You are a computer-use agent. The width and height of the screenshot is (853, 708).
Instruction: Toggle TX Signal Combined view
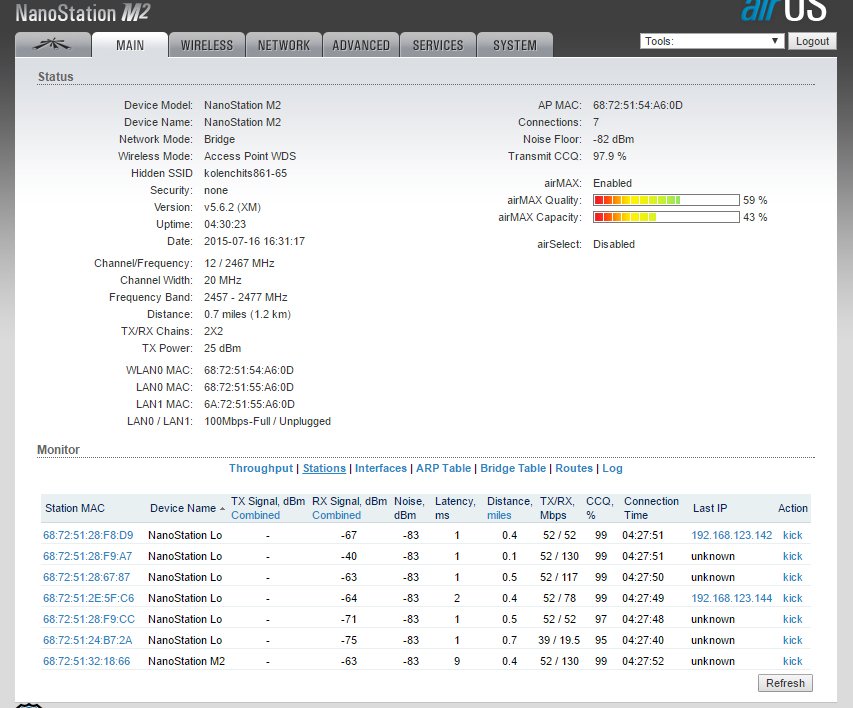tap(256, 515)
